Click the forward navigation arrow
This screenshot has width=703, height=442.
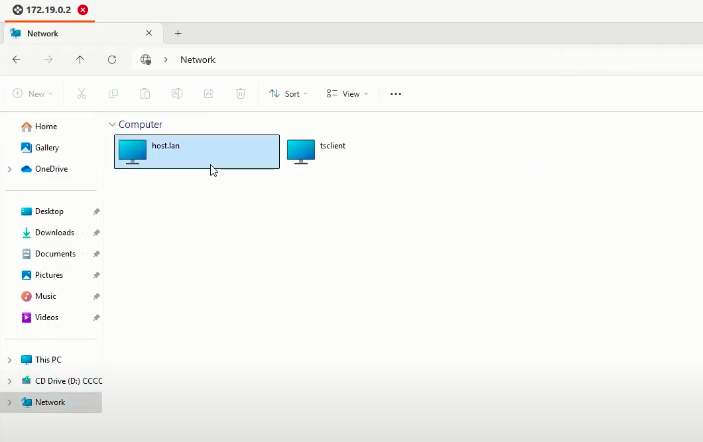pyautogui.click(x=48, y=60)
